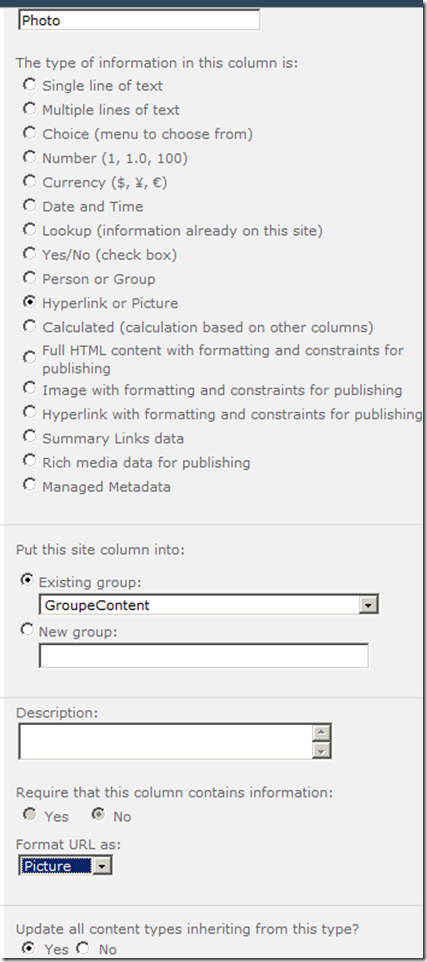Select the New group radio button
The image size is (427, 962).
(27, 630)
